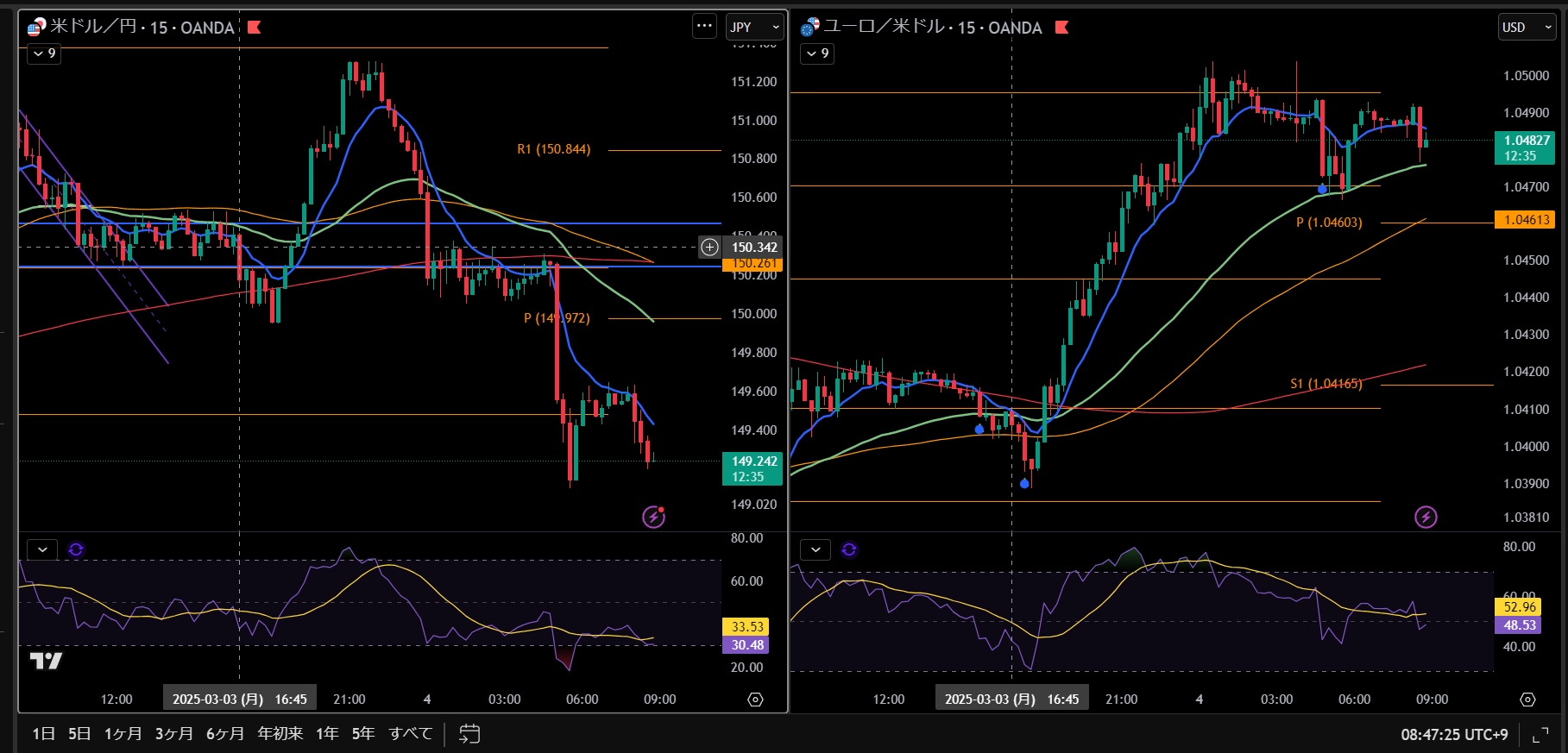Click the purple lightning icon on right chart
The image size is (1568, 753).
click(1426, 517)
